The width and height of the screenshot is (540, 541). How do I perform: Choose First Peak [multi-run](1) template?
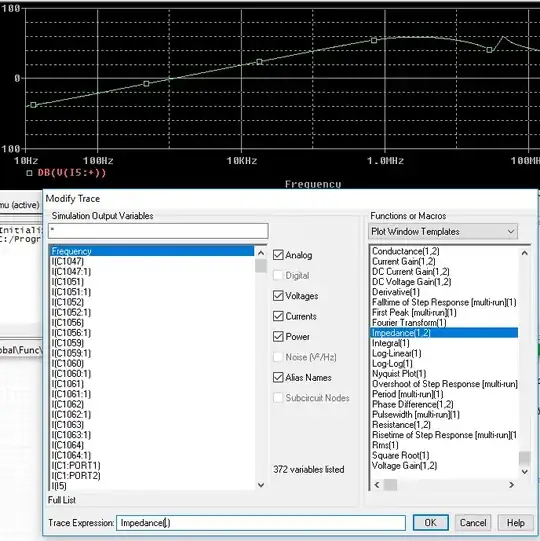[414, 312]
